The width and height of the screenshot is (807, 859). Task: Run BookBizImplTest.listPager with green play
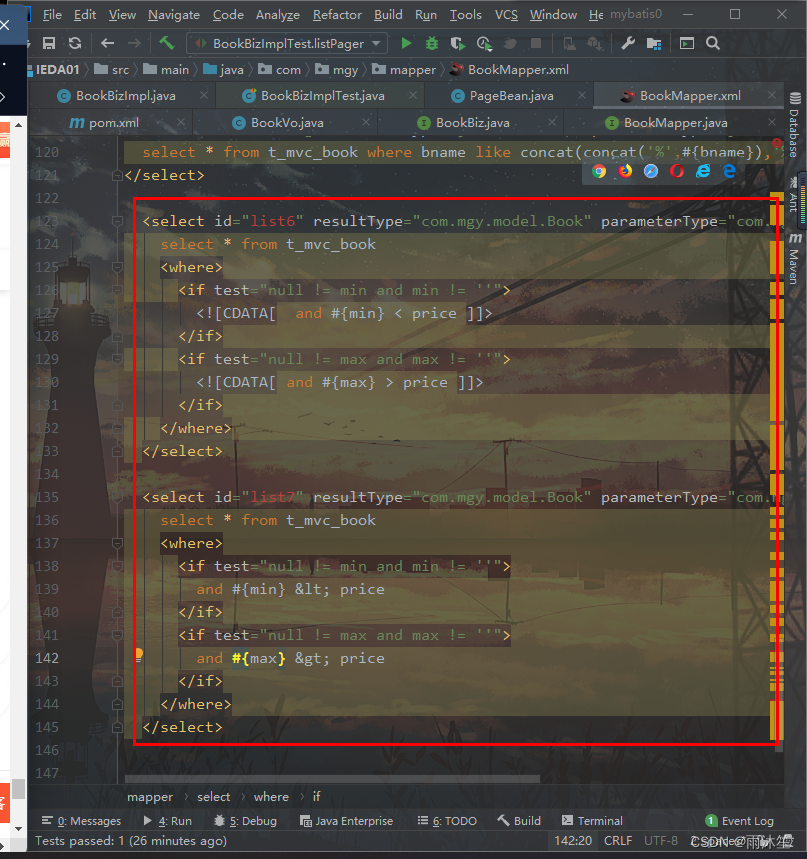(406, 43)
